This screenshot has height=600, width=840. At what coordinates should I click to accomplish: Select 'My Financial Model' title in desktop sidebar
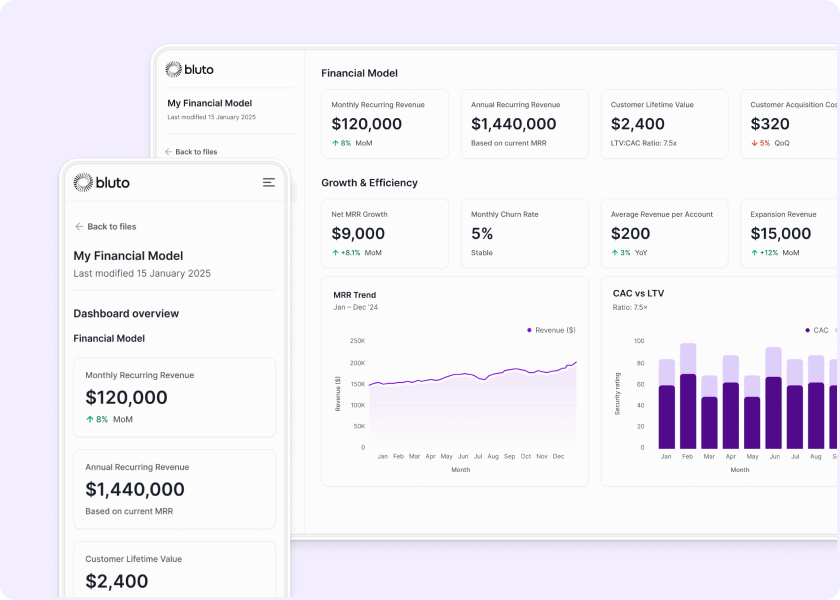[x=209, y=103]
